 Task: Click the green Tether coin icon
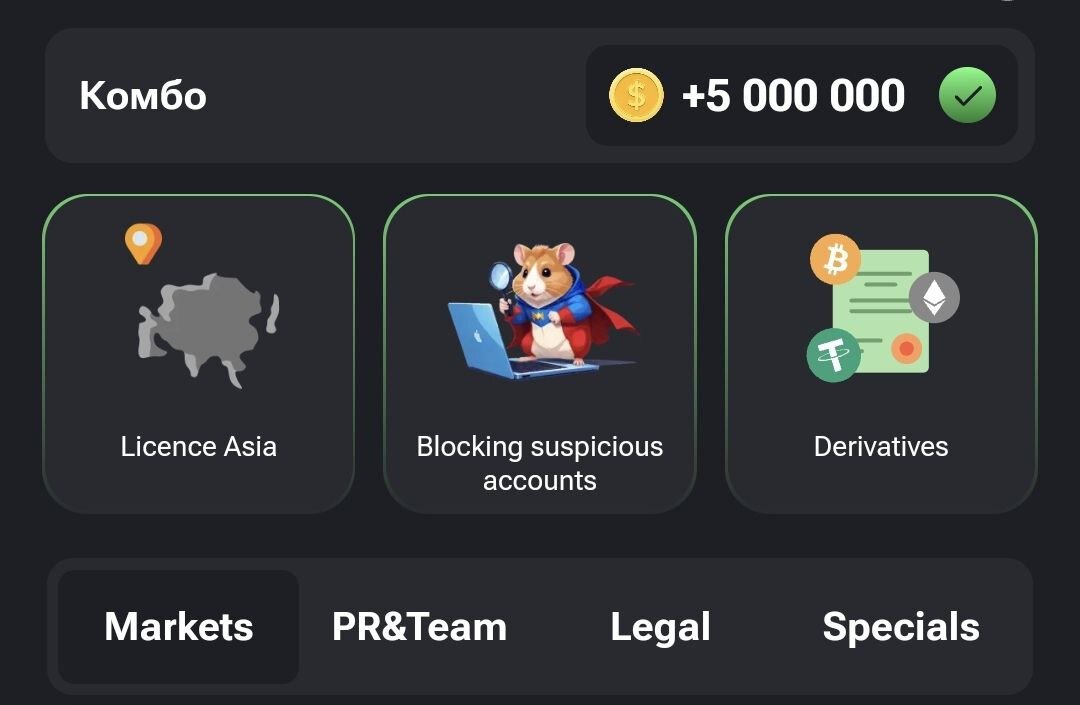click(x=833, y=355)
